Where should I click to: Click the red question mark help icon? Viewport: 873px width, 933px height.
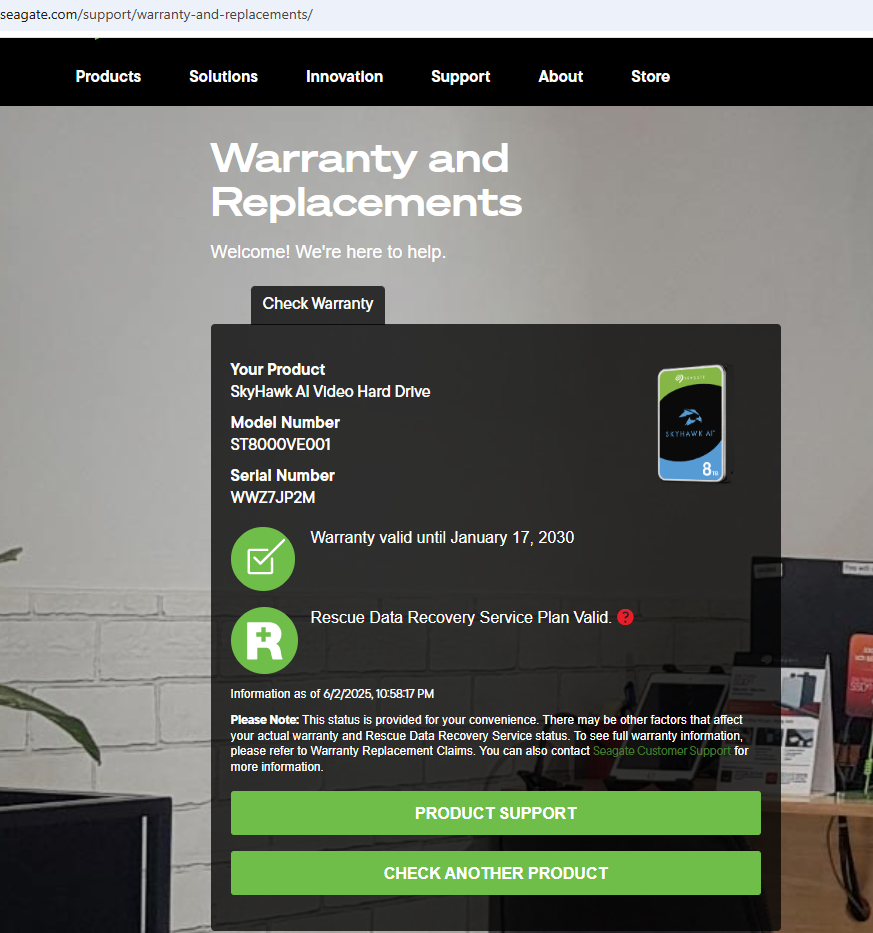click(x=625, y=617)
